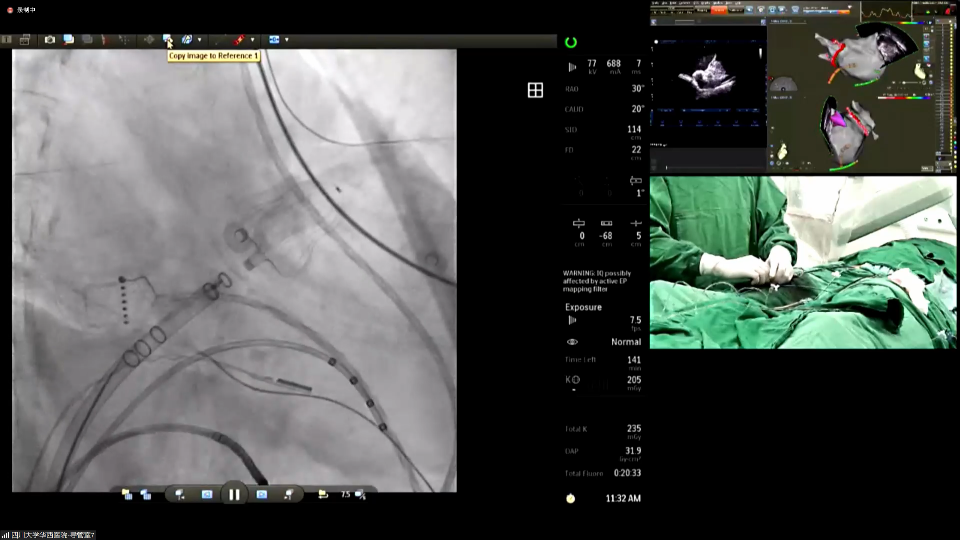The height and width of the screenshot is (540, 960).
Task: Click the Copy Image to Reference 1 icon
Action: coord(168,40)
